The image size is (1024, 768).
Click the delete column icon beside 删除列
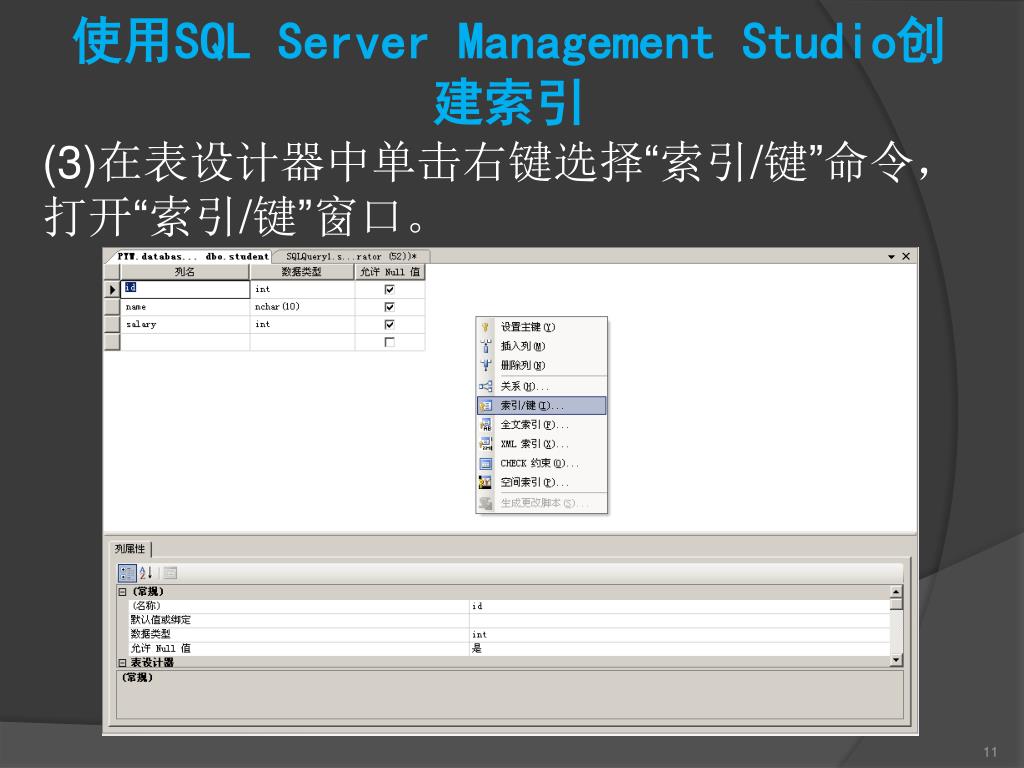tap(485, 365)
